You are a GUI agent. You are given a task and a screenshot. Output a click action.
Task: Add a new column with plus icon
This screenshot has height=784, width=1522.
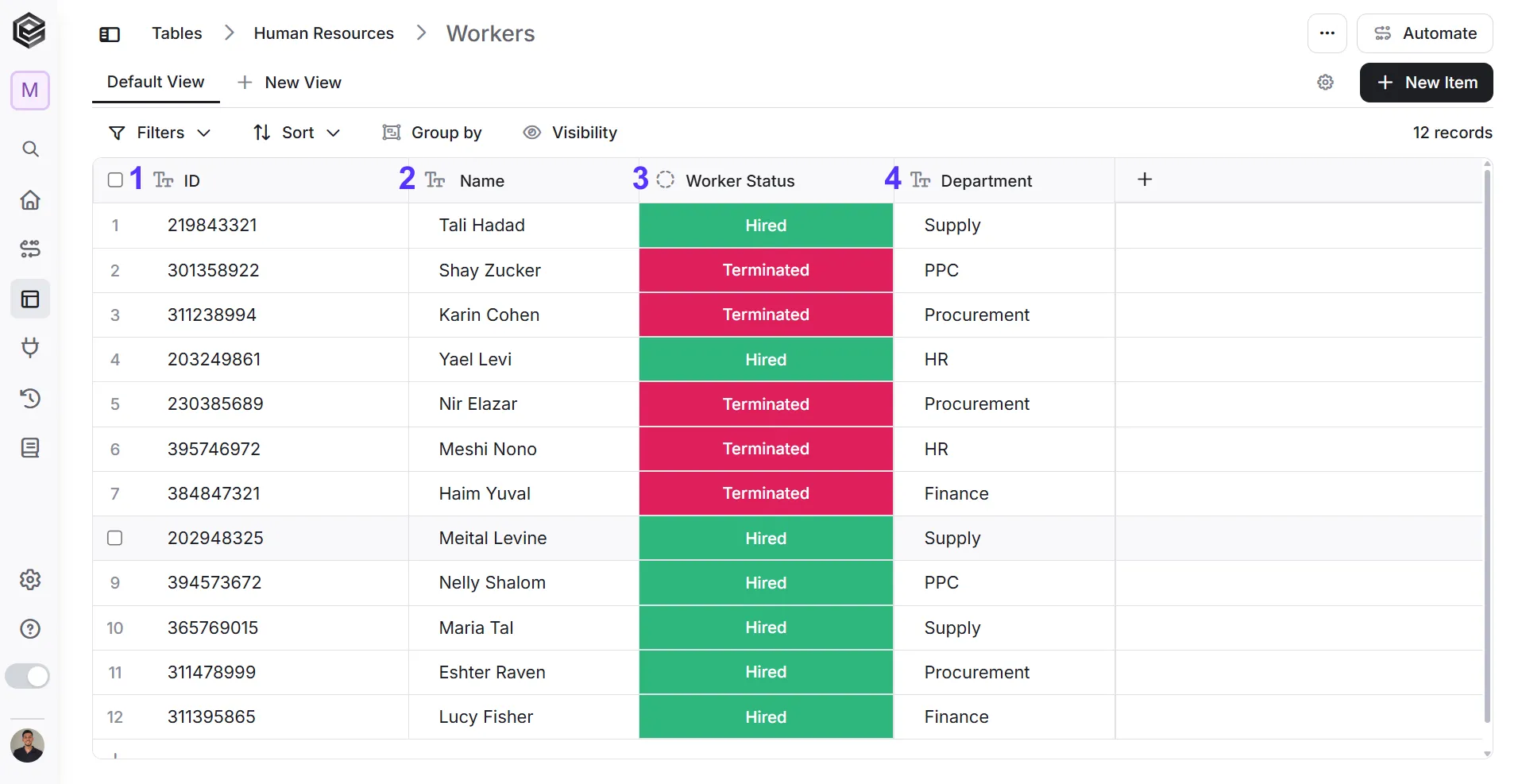[x=1145, y=180]
